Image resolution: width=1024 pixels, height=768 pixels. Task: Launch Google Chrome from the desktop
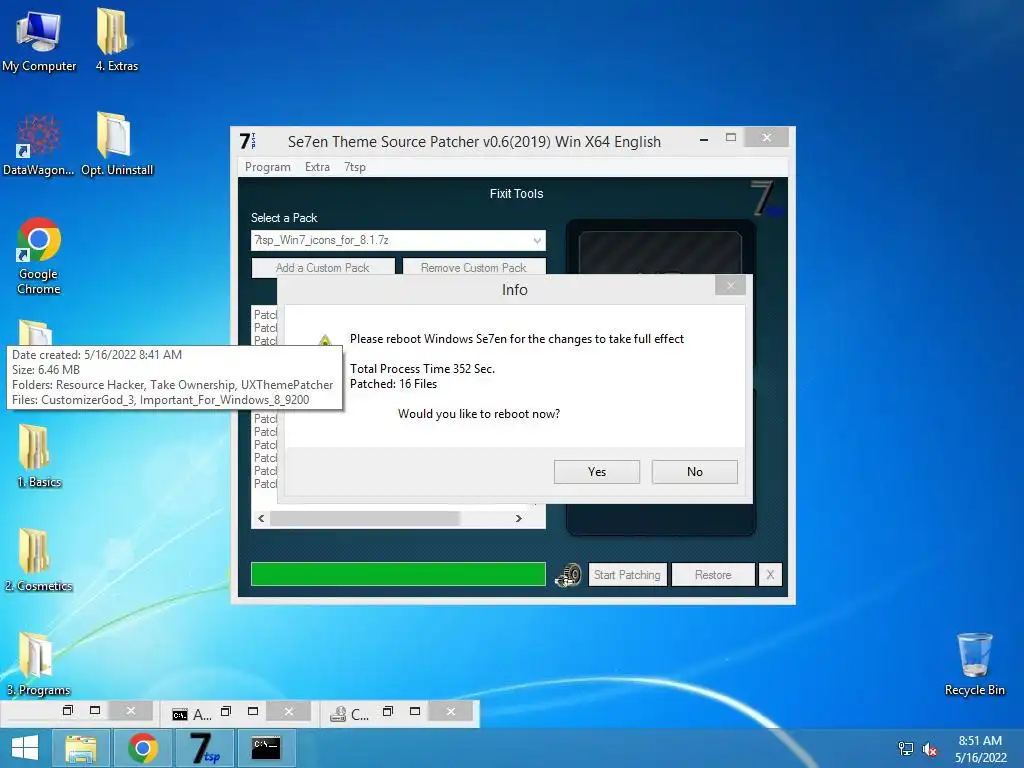point(39,255)
